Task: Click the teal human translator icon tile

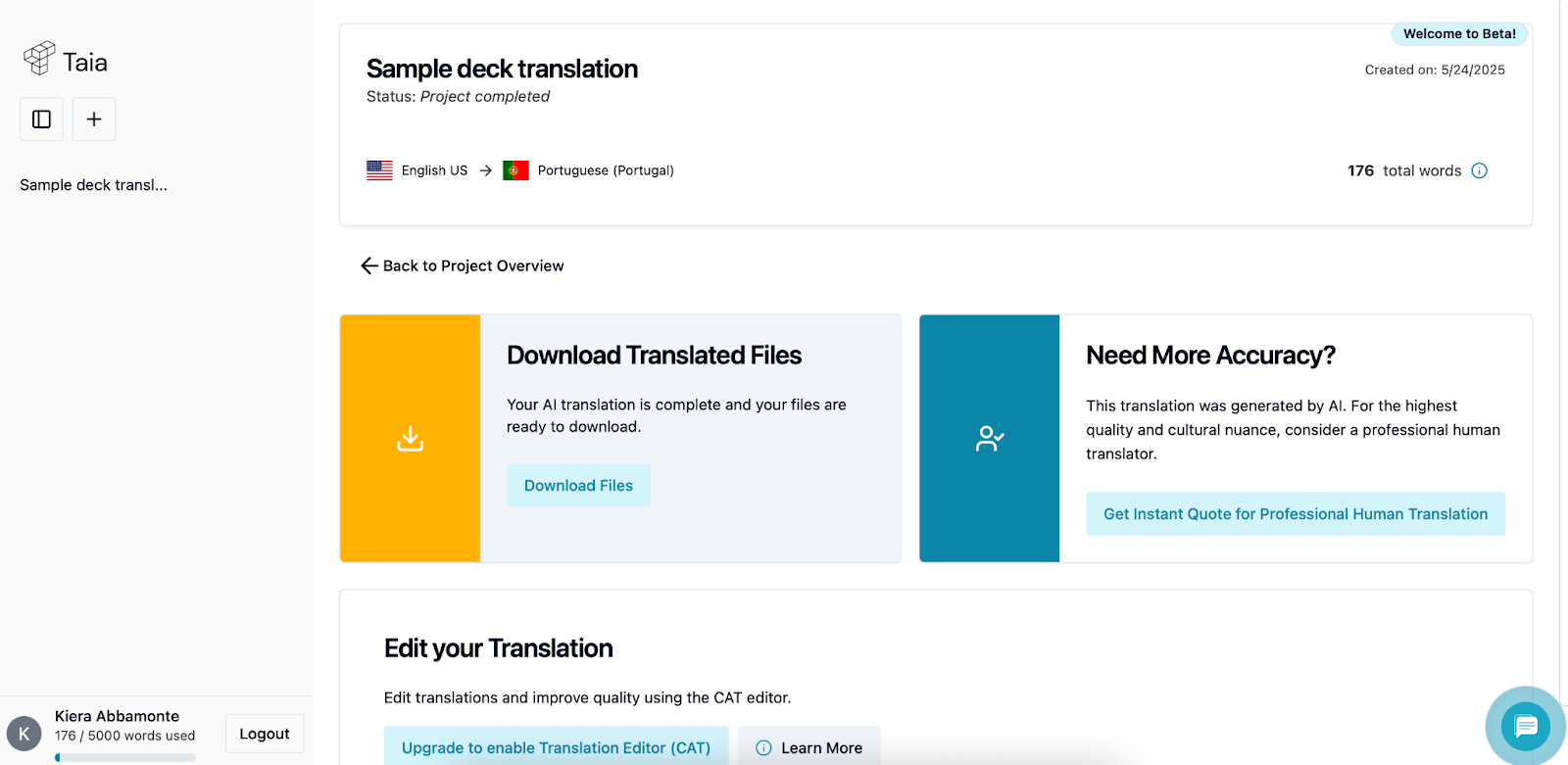Action: click(989, 438)
